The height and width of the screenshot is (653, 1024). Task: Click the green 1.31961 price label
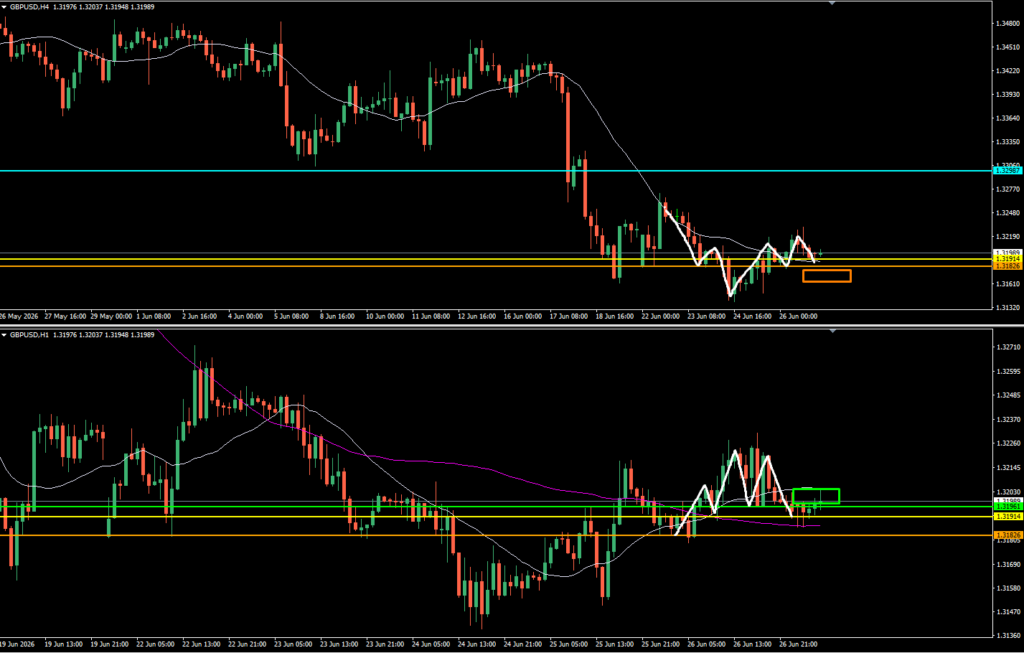(1007, 506)
